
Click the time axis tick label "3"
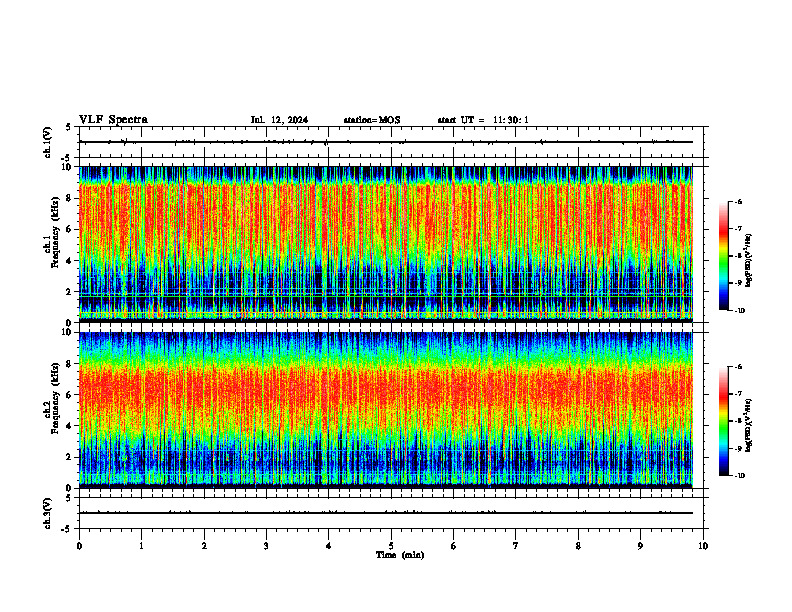pyautogui.click(x=266, y=546)
